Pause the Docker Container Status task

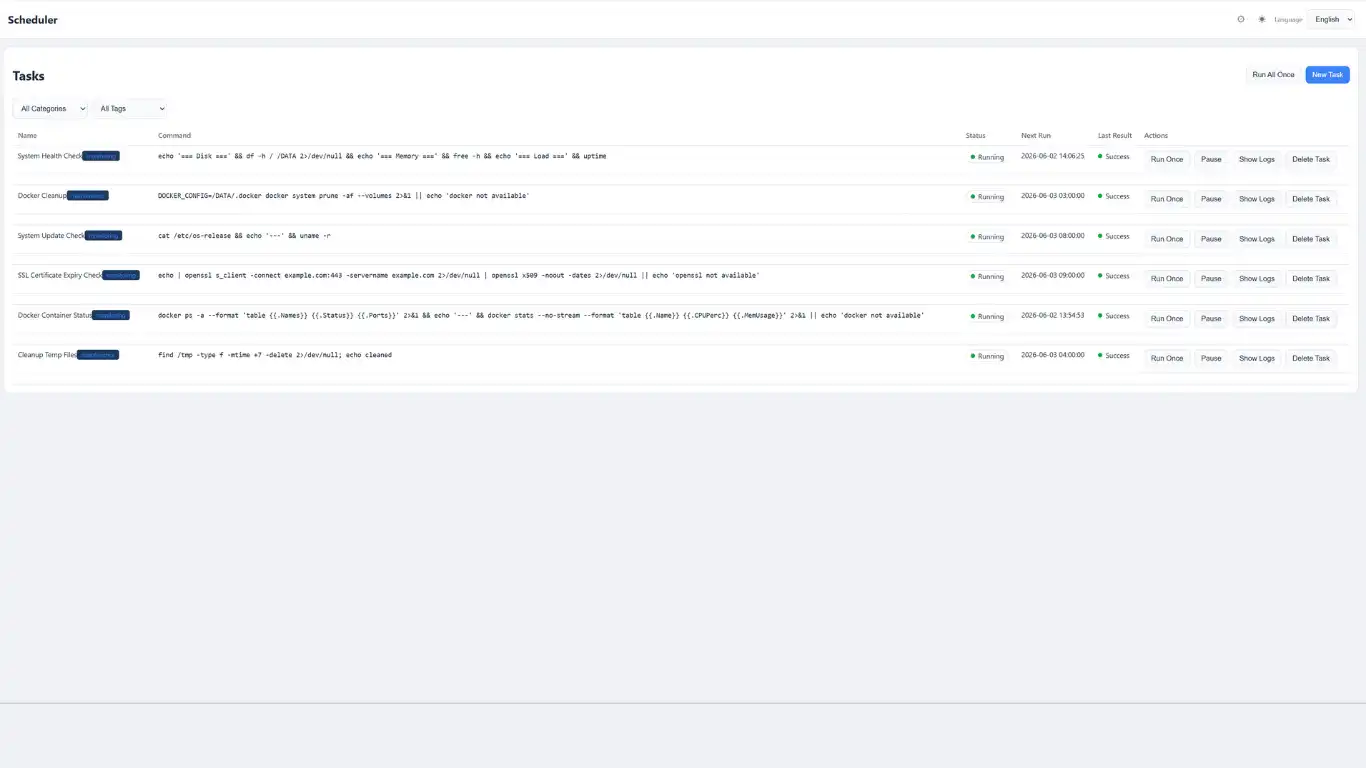tap(1211, 319)
